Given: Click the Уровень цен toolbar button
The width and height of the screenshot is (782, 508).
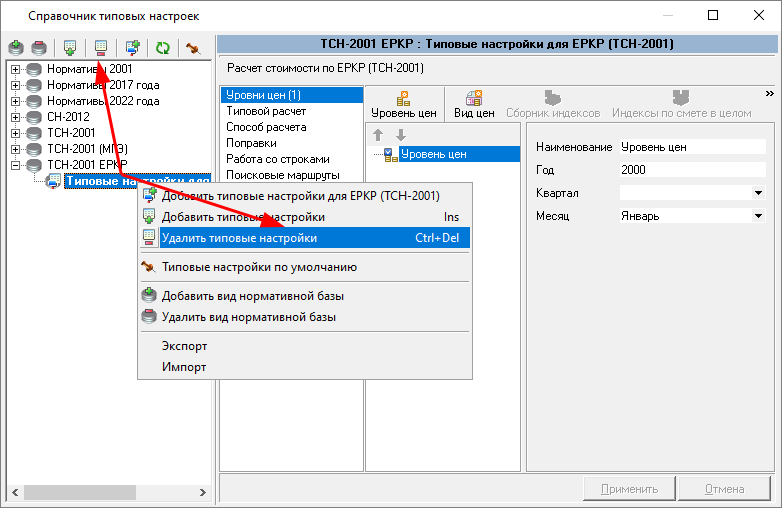Looking at the screenshot, I should (403, 104).
